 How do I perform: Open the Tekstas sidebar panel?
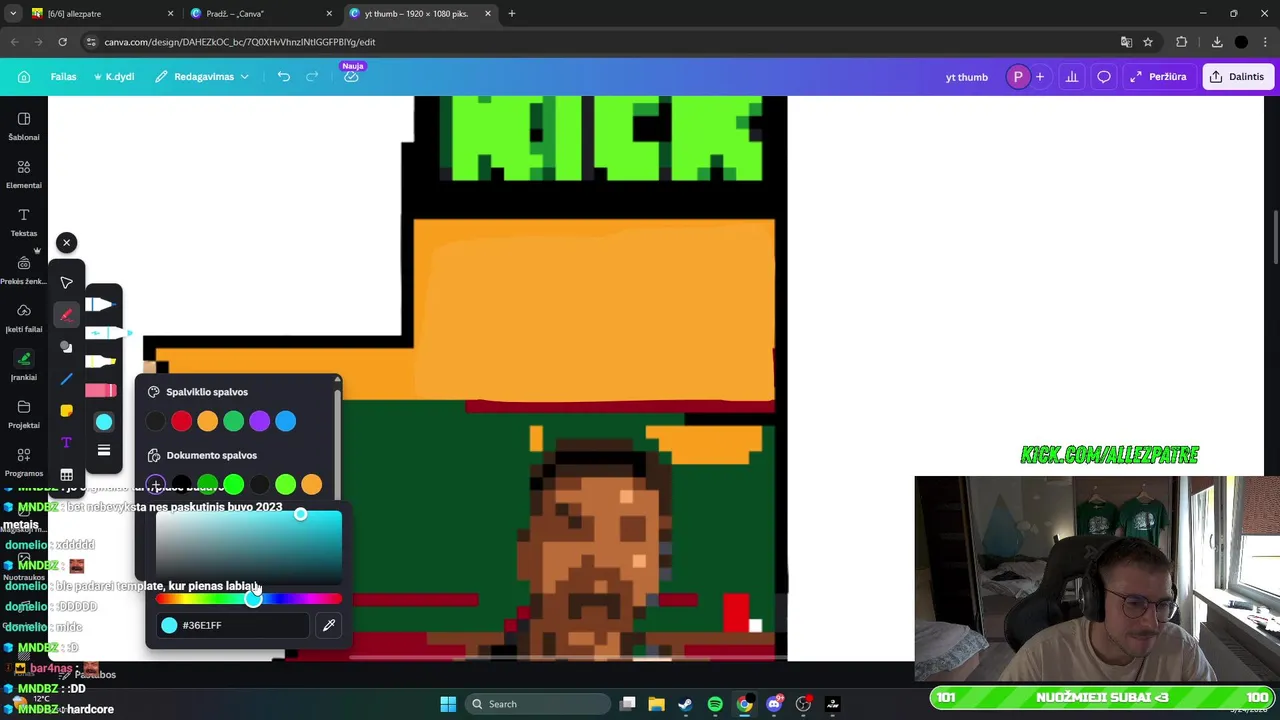tap(24, 222)
